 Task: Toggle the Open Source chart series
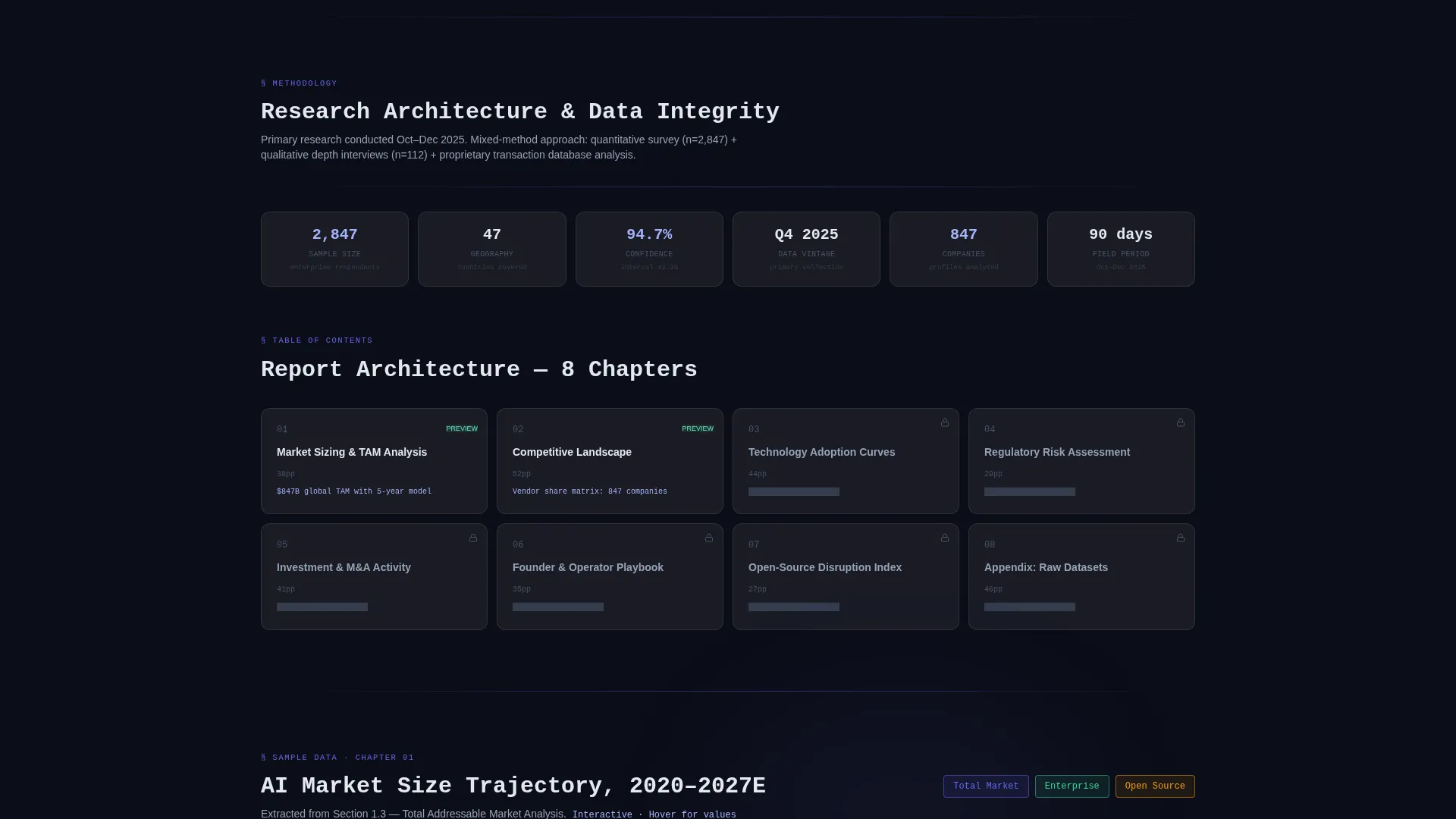(1155, 786)
